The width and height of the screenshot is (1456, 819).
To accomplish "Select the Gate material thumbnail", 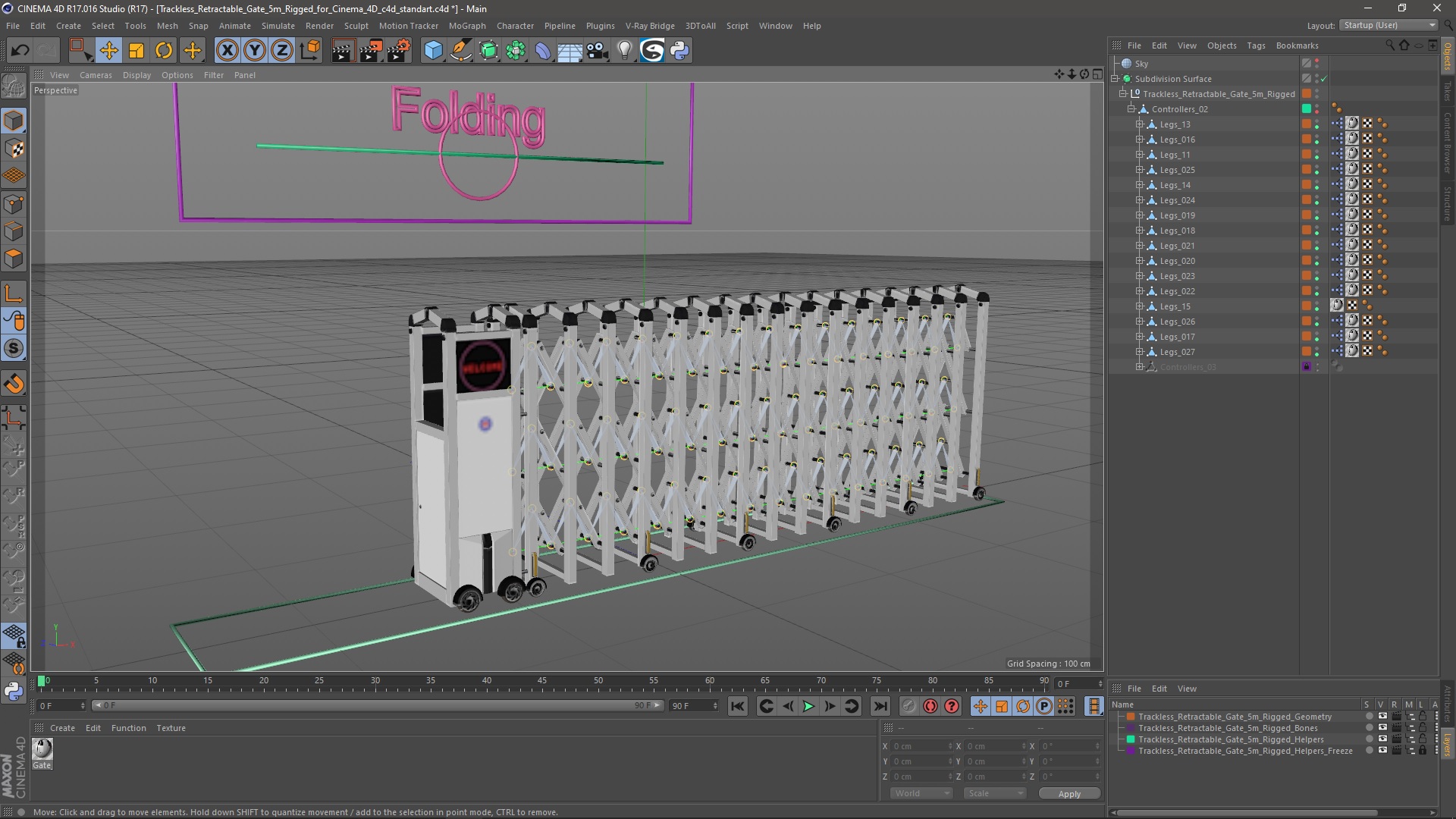I will [42, 749].
